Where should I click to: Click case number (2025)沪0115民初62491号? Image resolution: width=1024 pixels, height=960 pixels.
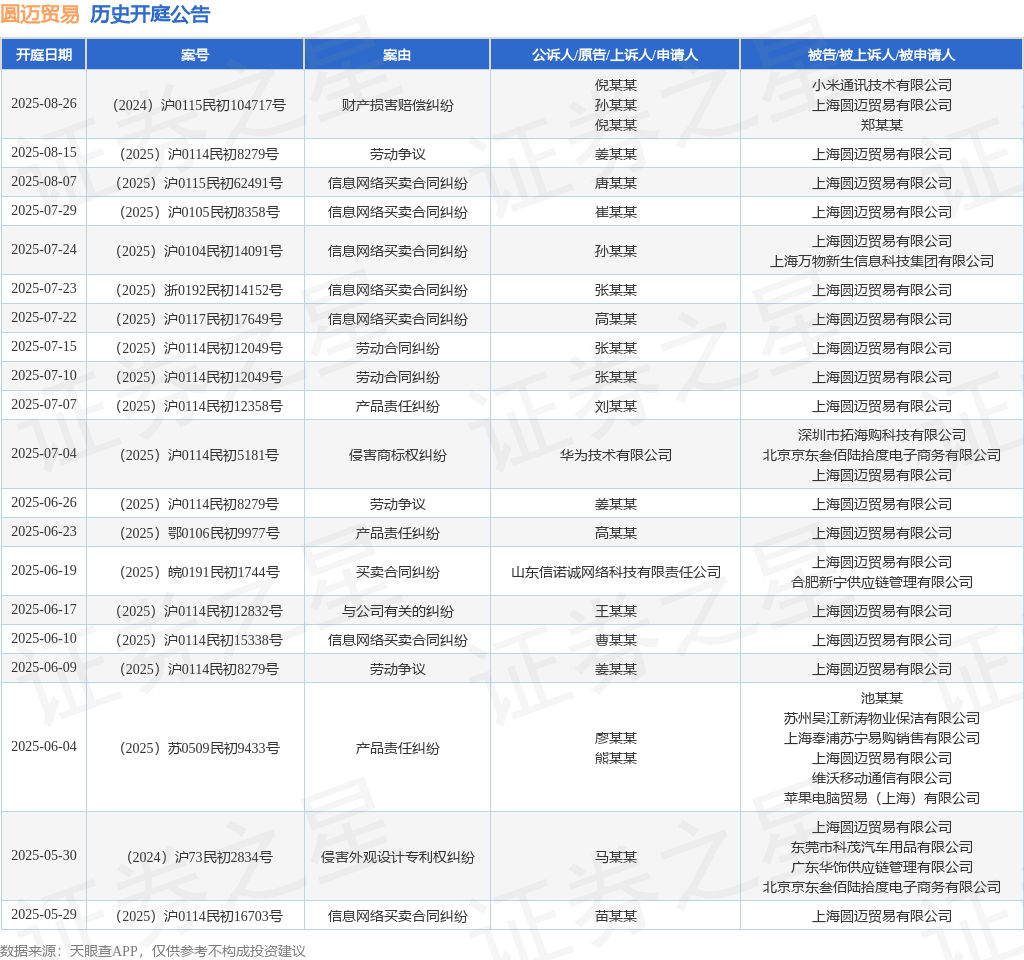tap(199, 183)
